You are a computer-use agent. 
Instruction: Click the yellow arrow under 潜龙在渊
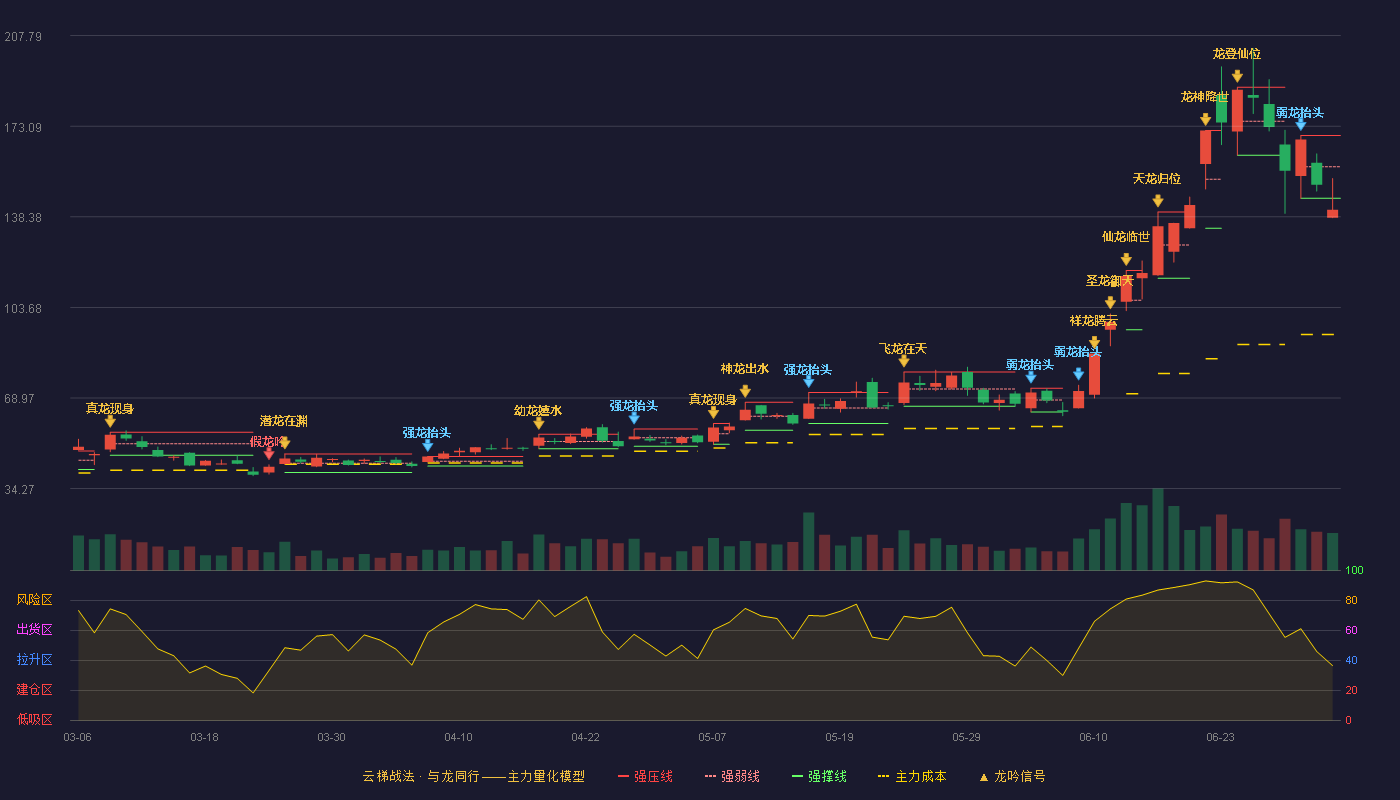pyautogui.click(x=284, y=443)
